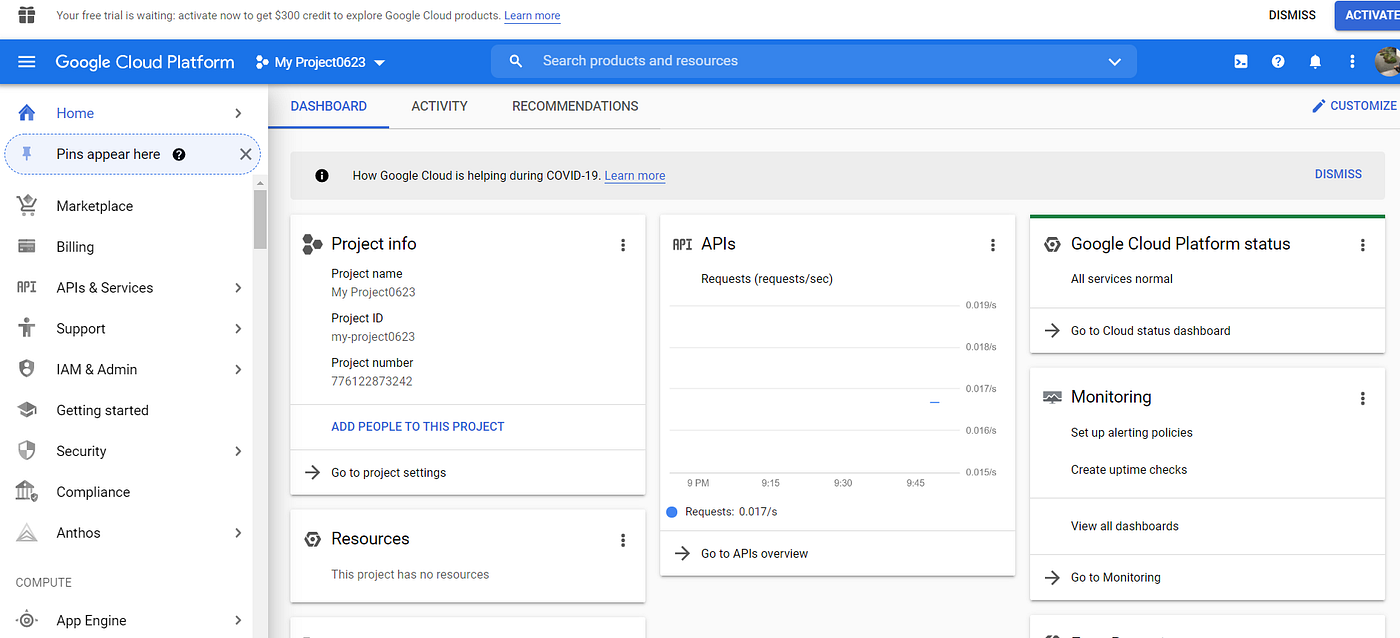The width and height of the screenshot is (1400, 638).
Task: Click the sidebar vertical scrollbar thumb
Action: [260, 219]
